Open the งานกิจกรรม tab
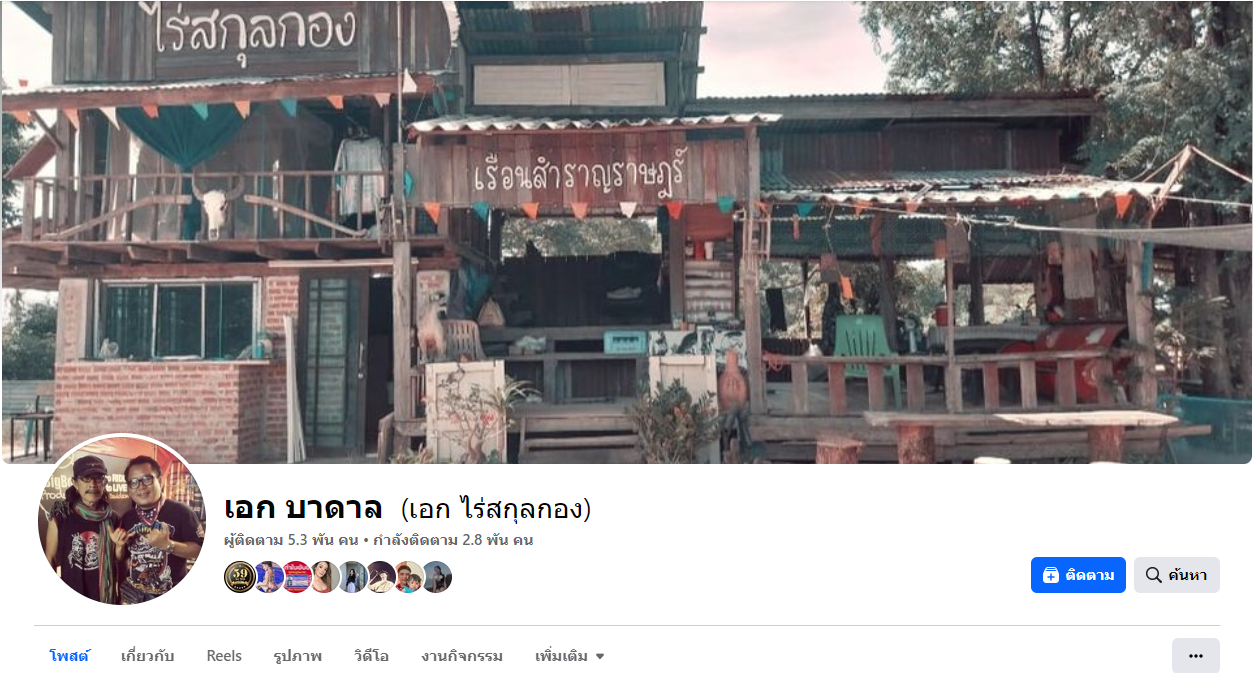This screenshot has width=1253, height=673. [462, 656]
